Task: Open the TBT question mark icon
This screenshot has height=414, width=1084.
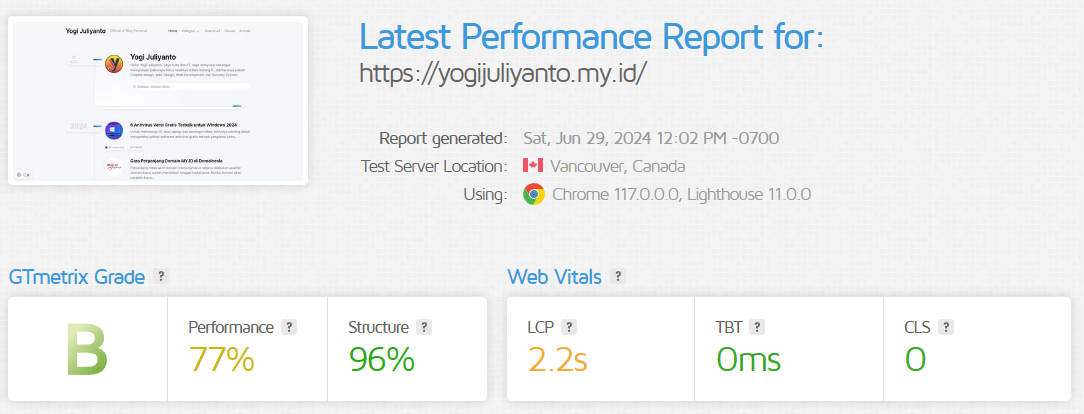Action: tap(757, 328)
